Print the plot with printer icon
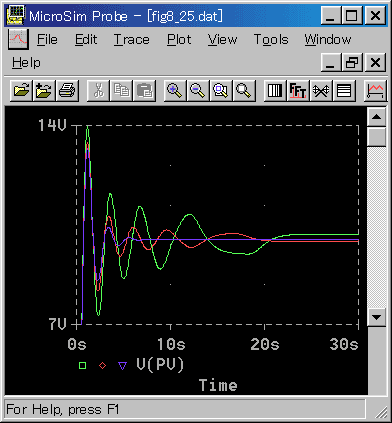This screenshot has width=392, height=423. [x=67, y=90]
